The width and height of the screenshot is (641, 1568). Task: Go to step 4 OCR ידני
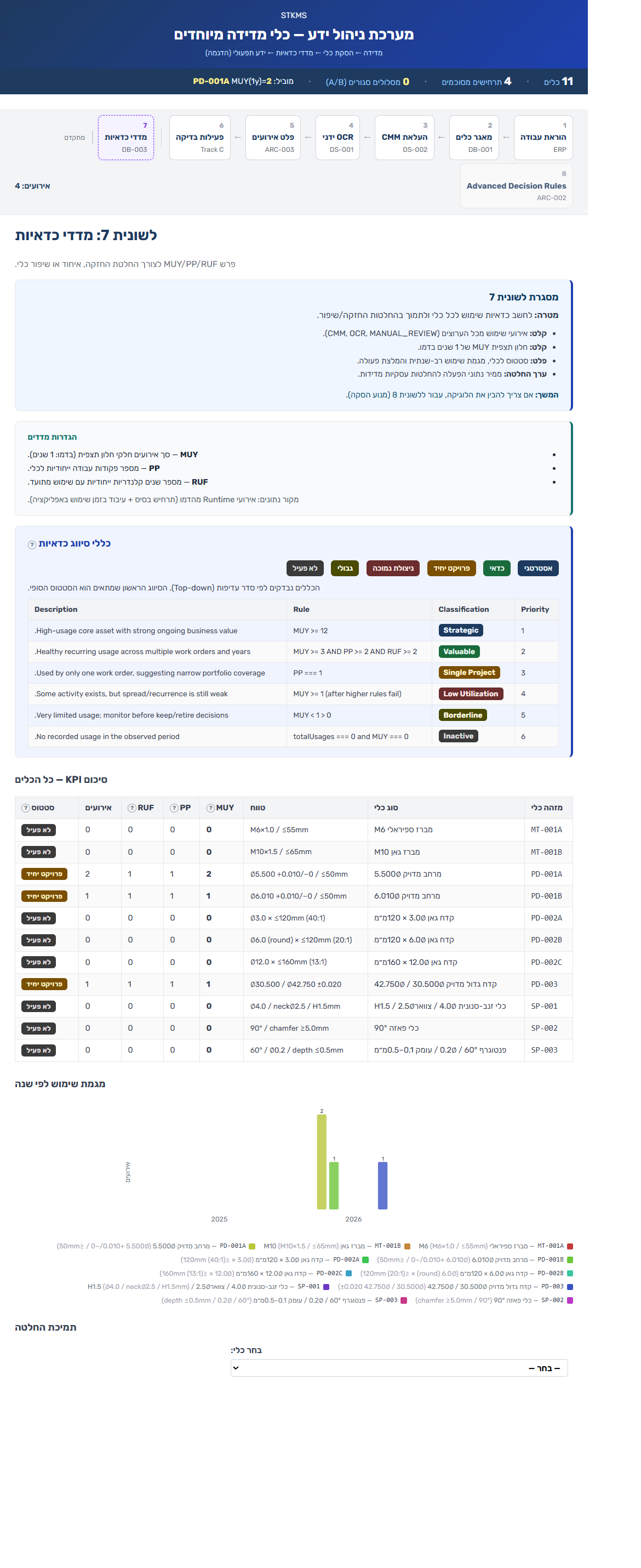[337, 138]
